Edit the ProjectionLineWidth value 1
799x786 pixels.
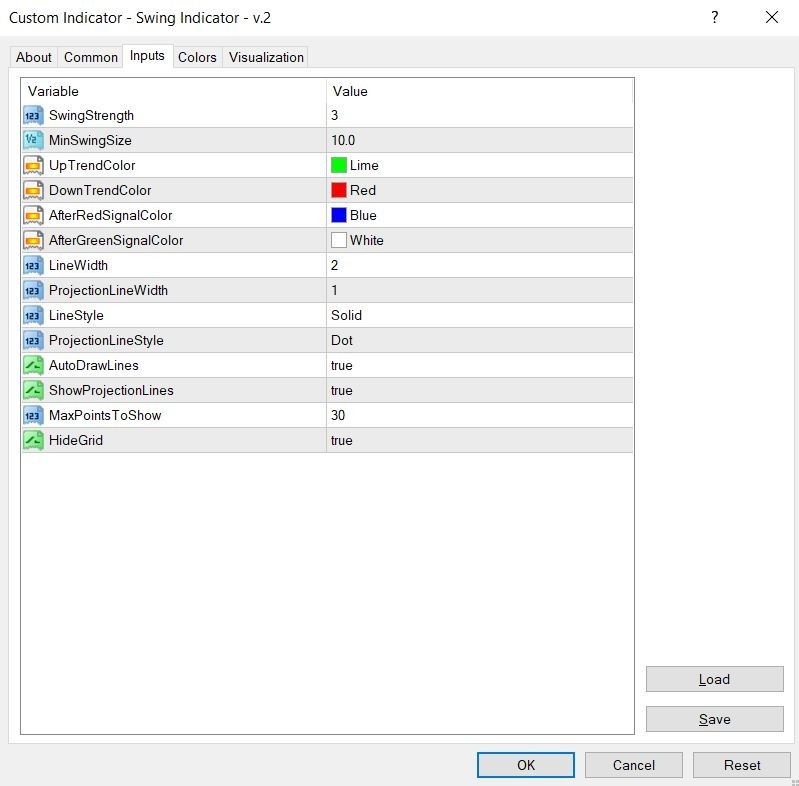(334, 290)
